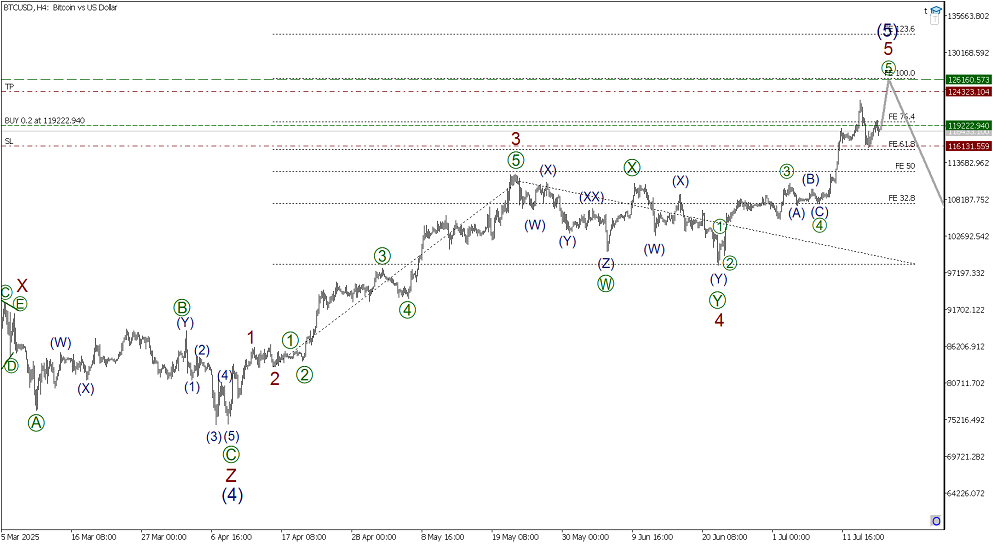Screen dimensions: 1000x545
Task: Click the 19 May 08:00 time label
Action: tap(515, 537)
